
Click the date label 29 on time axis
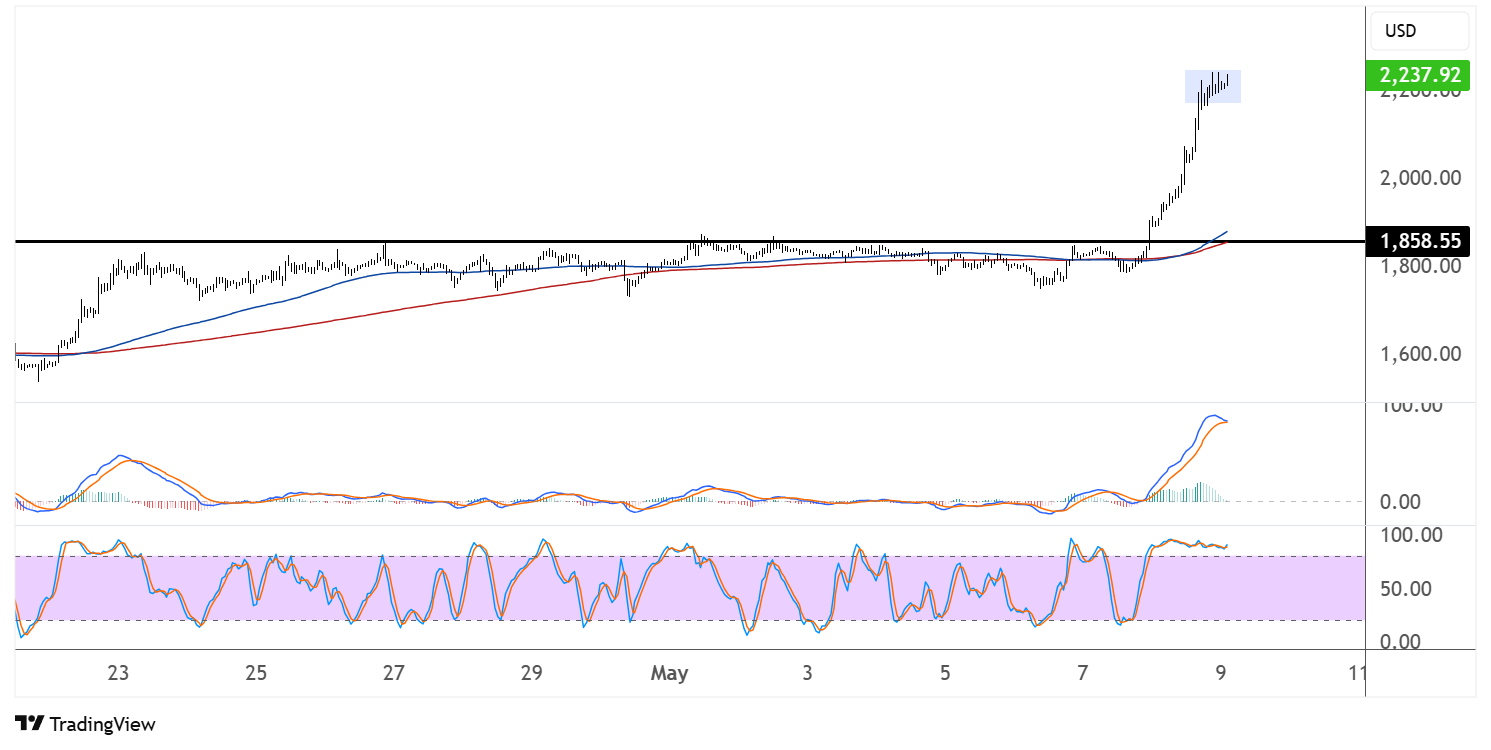click(531, 673)
